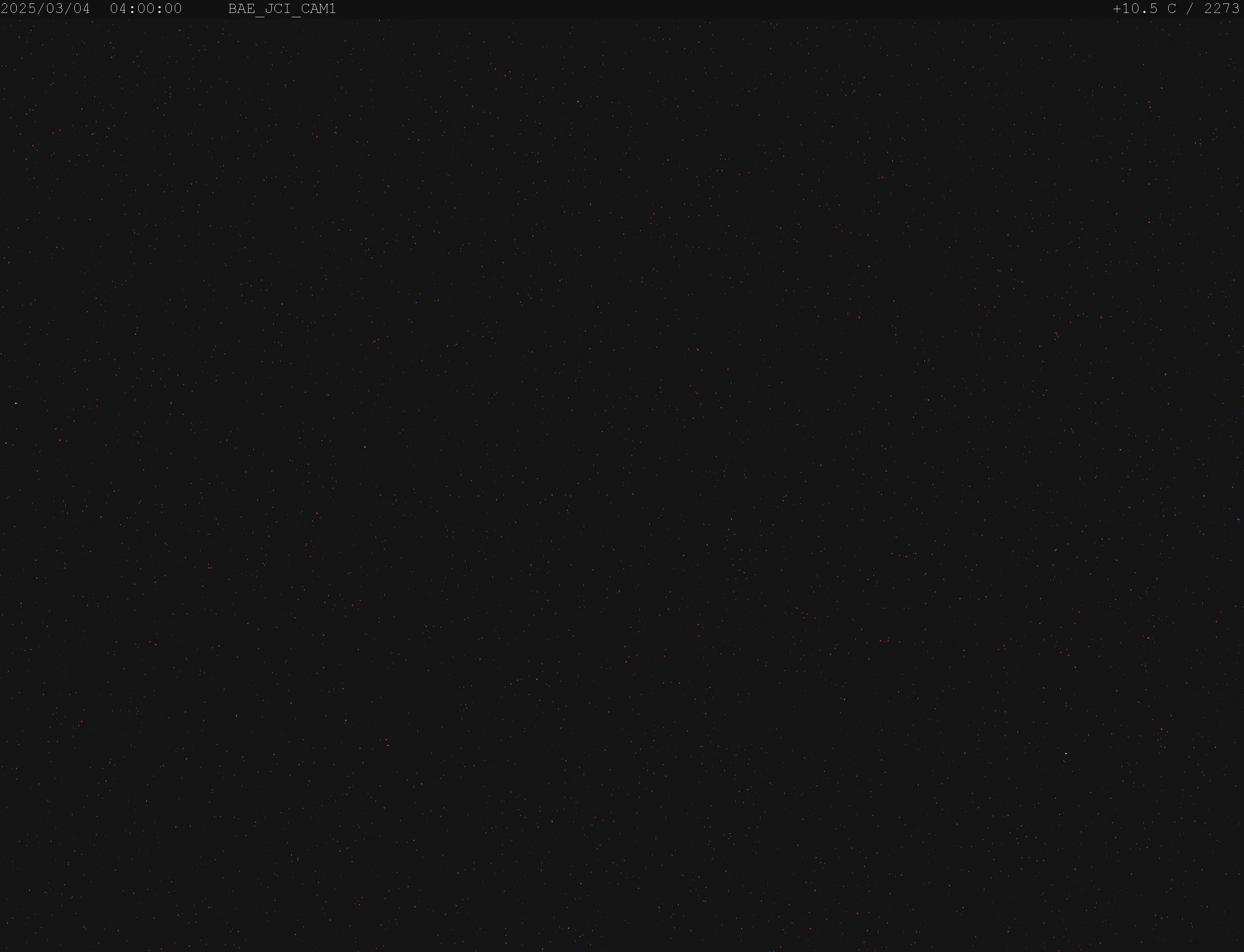Click the JCI segment of camera name
The image size is (1244, 952).
click(278, 9)
